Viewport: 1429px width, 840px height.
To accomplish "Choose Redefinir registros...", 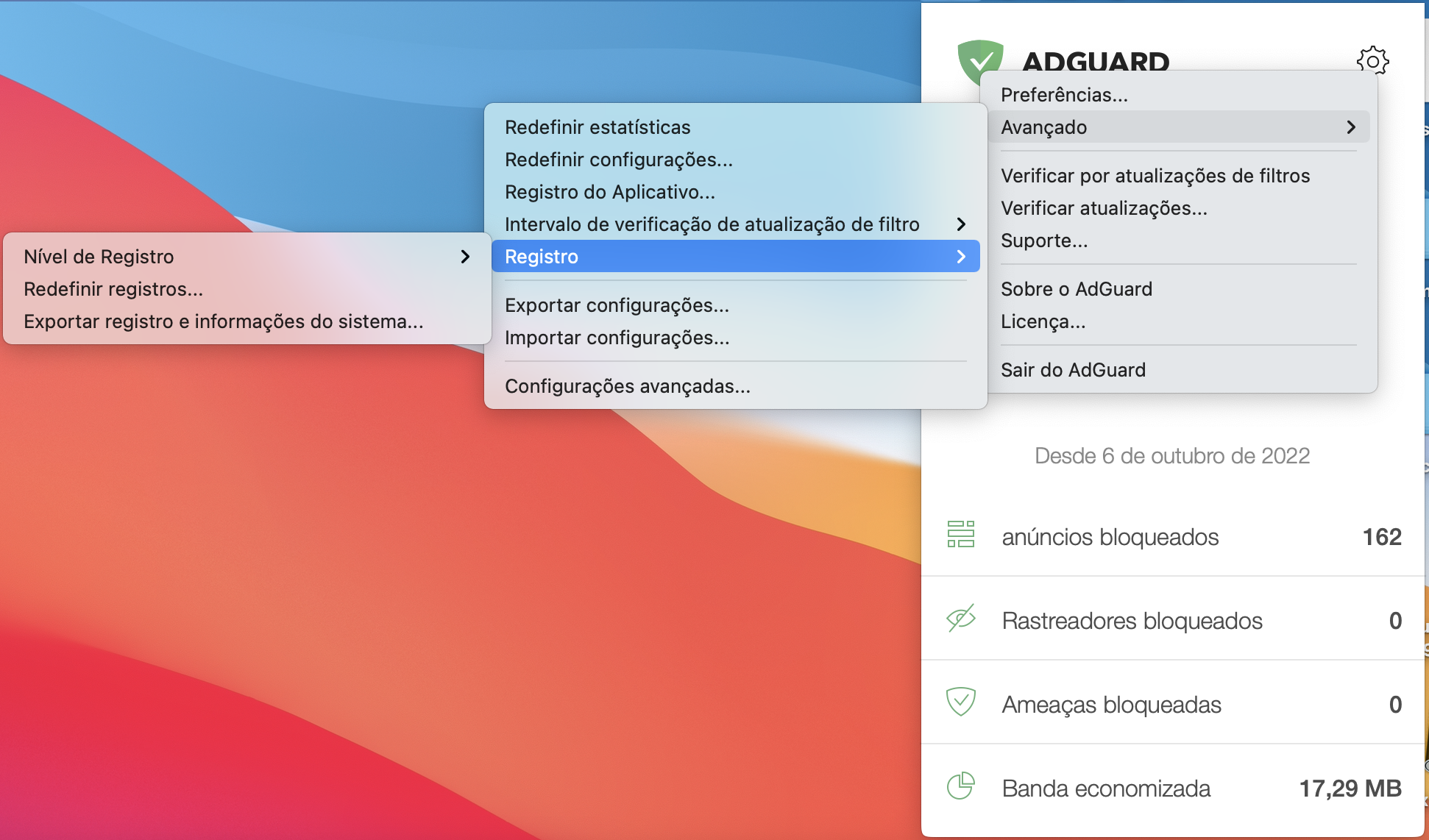I will tap(247, 289).
